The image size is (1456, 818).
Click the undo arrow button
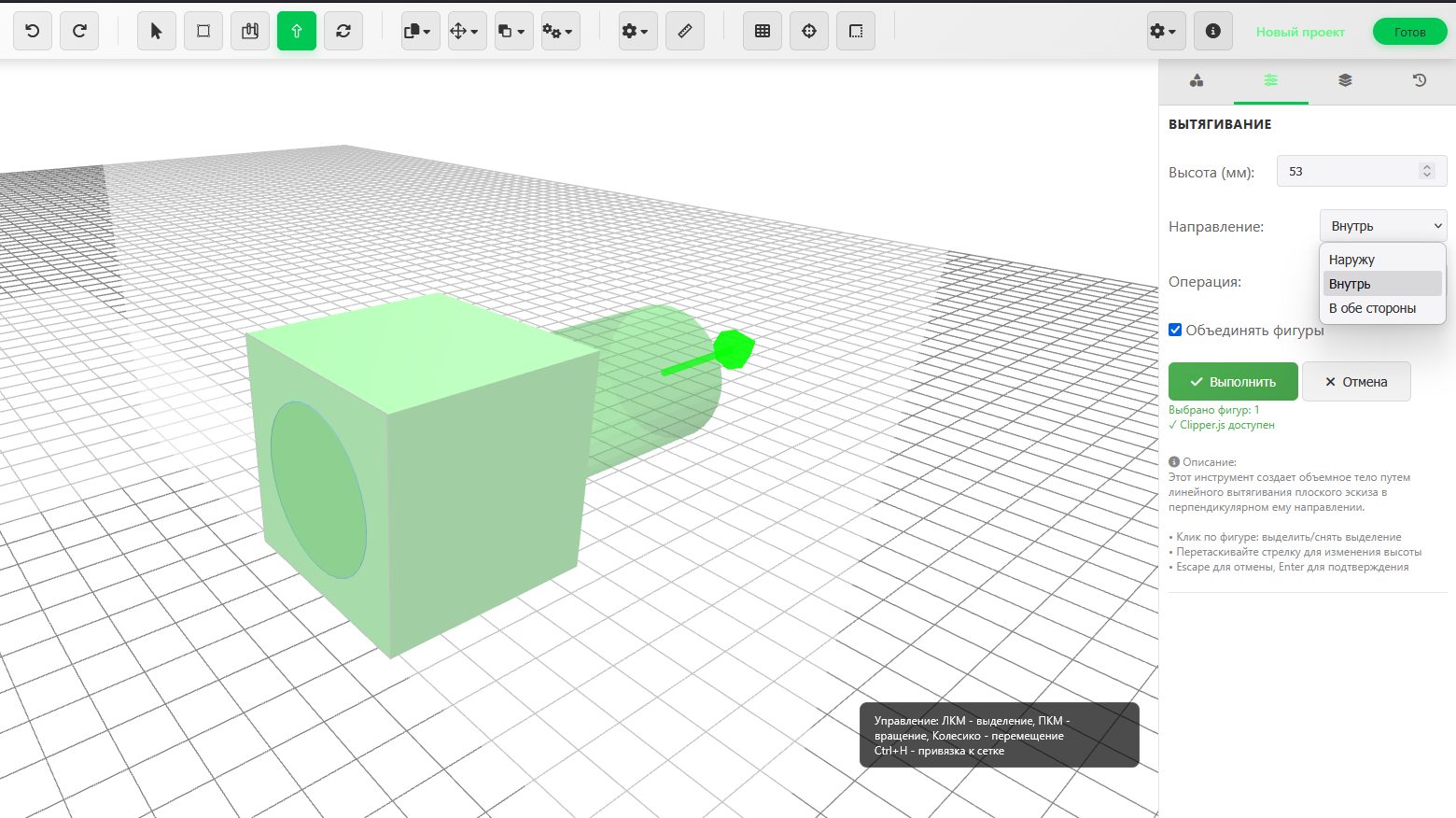click(x=33, y=31)
